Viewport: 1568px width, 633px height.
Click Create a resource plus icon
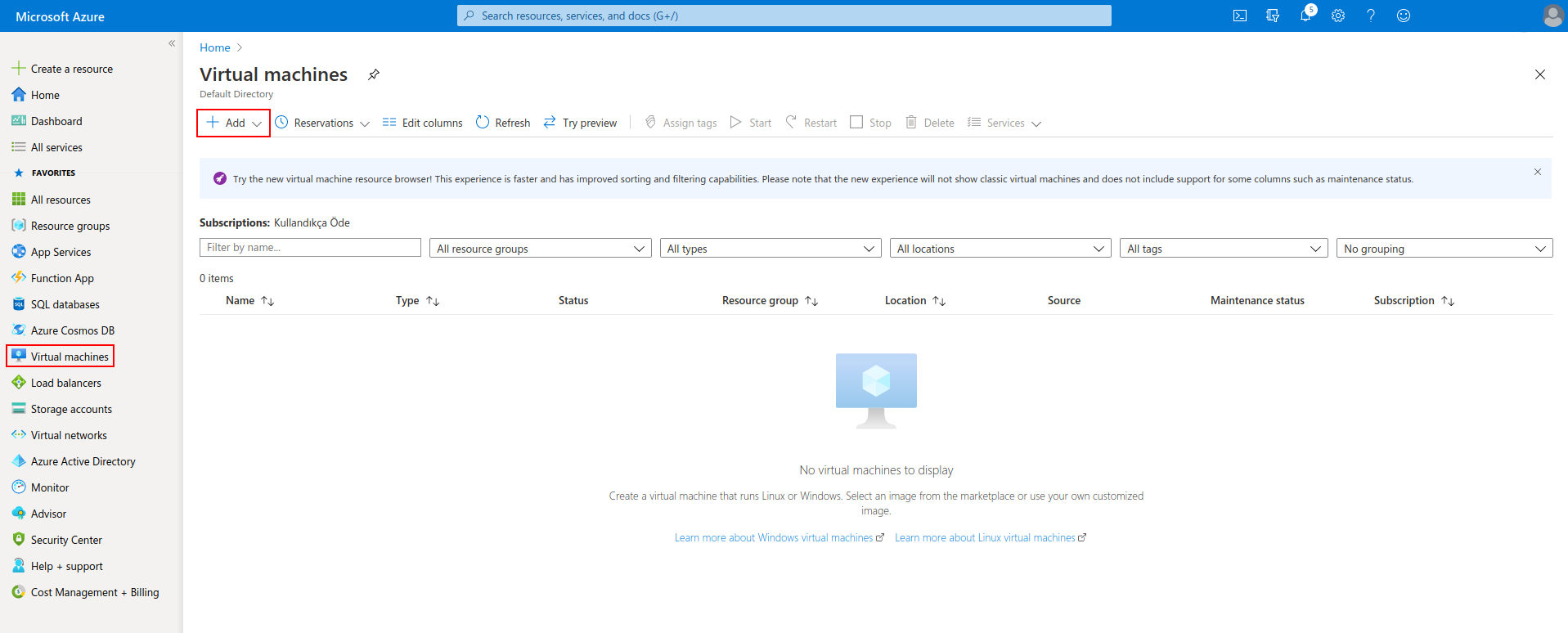pos(19,69)
